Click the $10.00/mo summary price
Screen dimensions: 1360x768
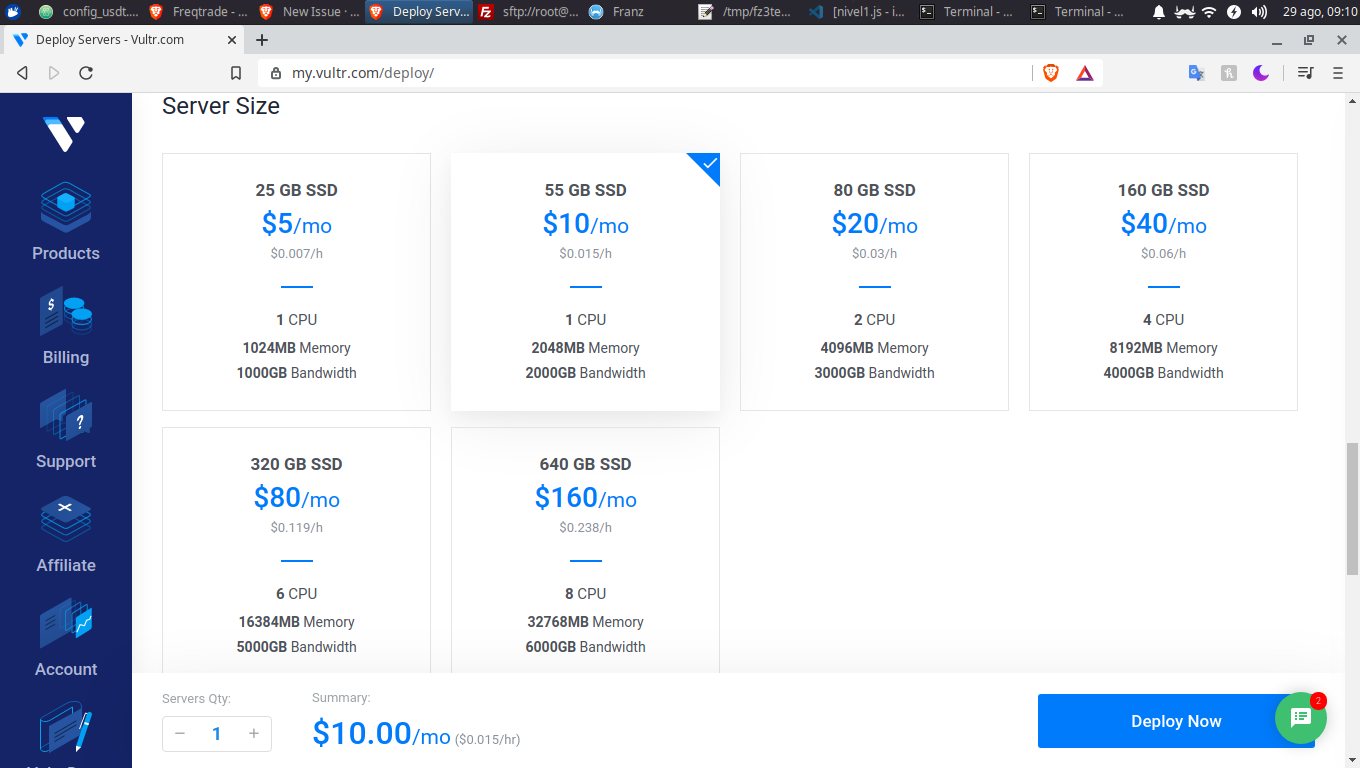coord(381,734)
